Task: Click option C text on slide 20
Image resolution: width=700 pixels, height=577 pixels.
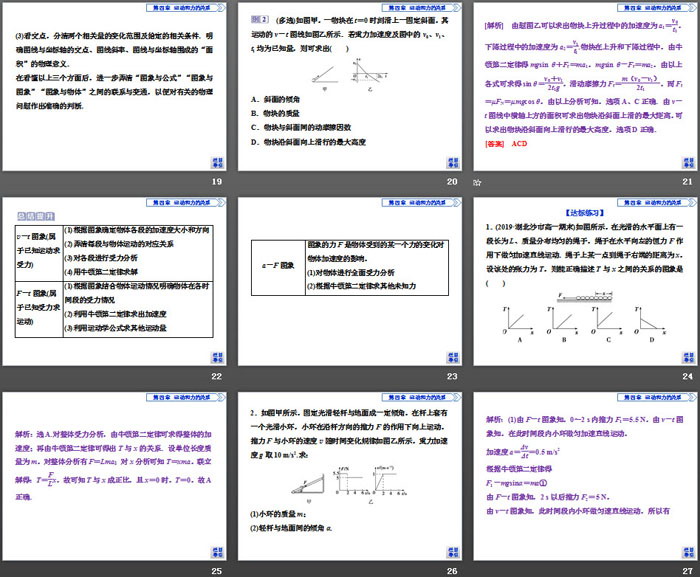Action: (301, 128)
